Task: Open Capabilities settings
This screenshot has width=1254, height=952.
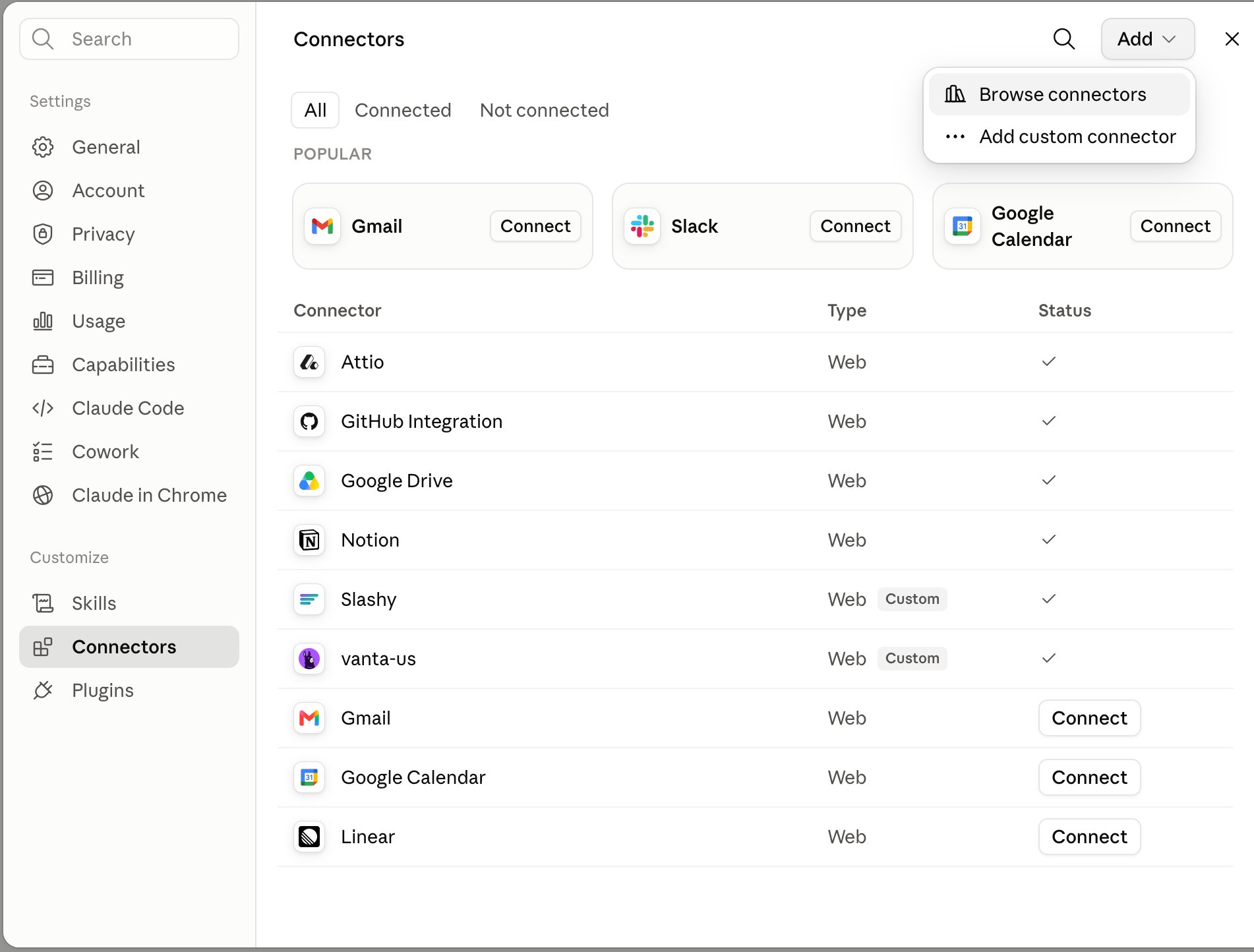Action: 129,365
